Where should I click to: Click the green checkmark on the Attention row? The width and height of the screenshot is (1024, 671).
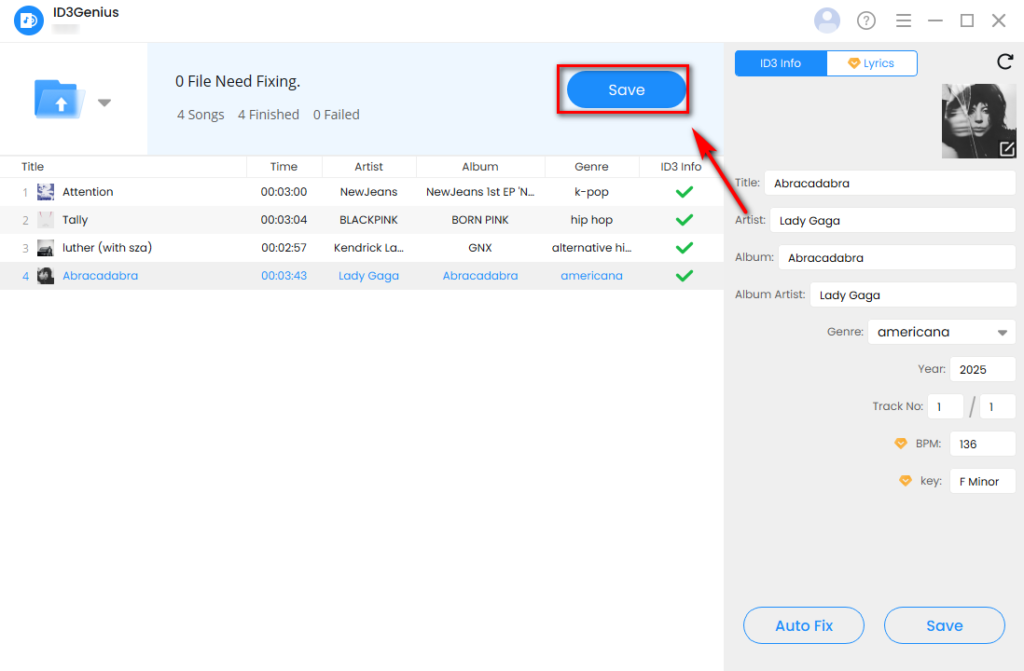coord(684,191)
